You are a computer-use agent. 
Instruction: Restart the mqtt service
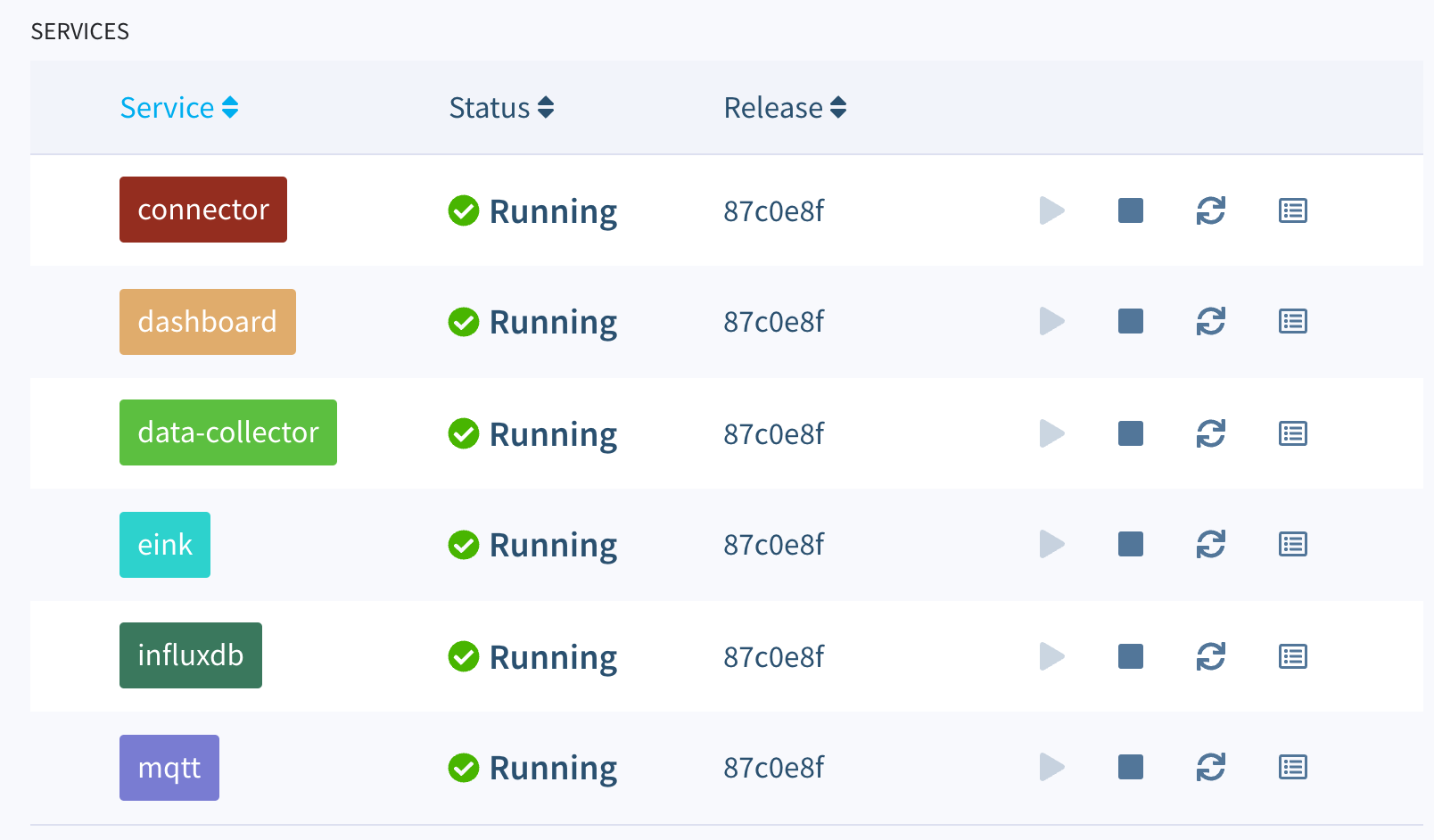pos(1210,767)
